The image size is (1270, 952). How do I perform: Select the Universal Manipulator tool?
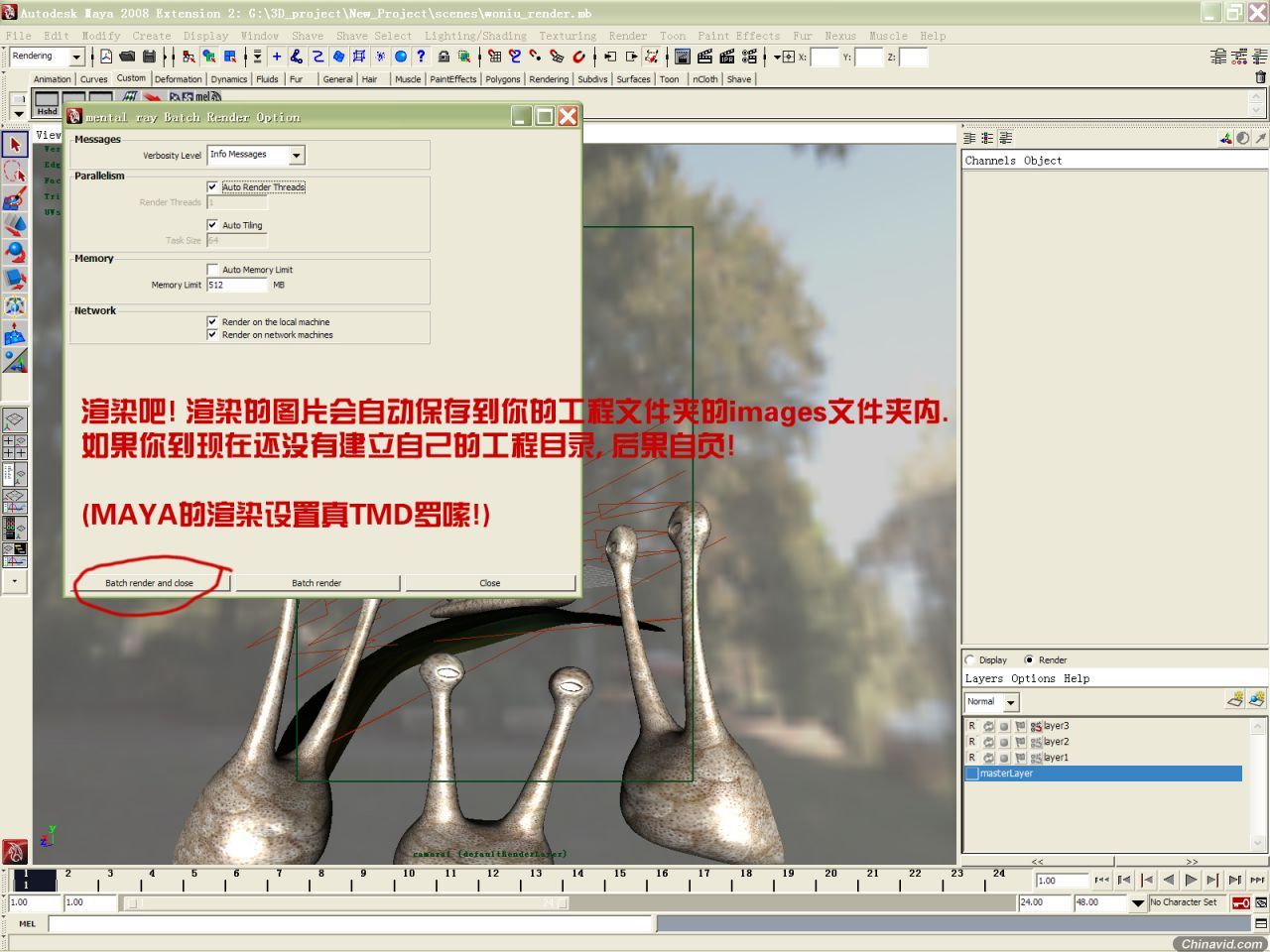point(15,305)
